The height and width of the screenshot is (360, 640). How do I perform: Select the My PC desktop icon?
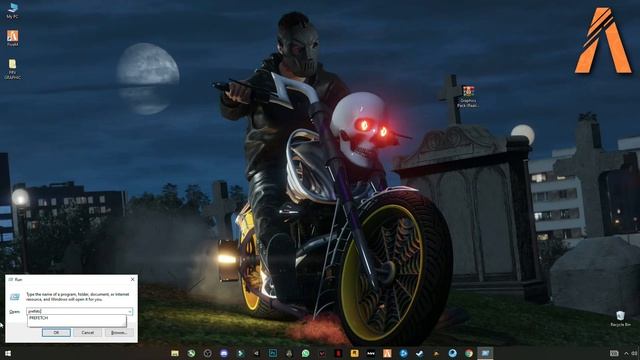point(12,11)
